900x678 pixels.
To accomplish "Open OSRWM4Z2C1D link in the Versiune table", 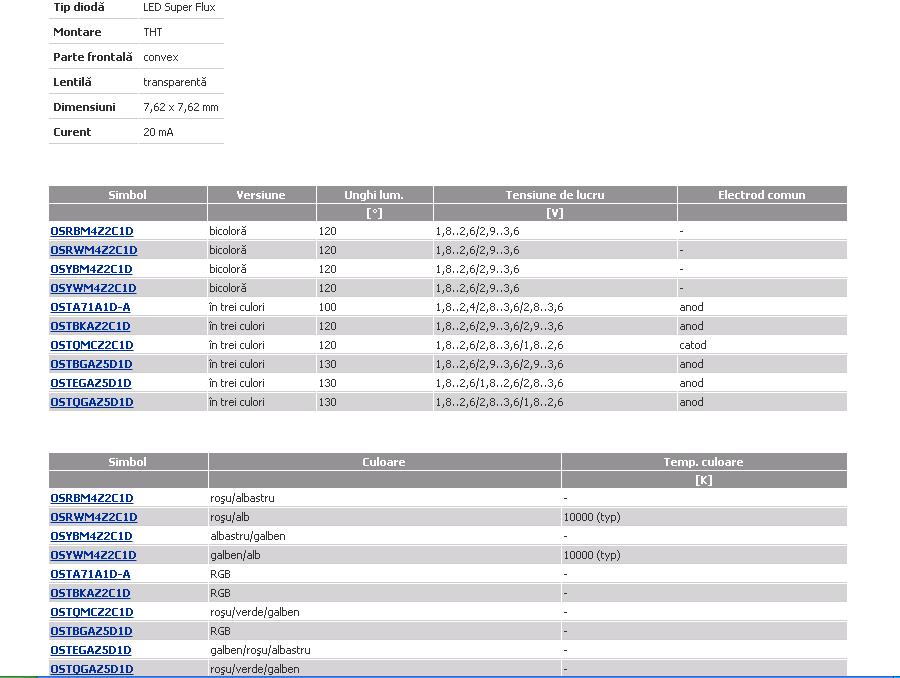I will coord(94,250).
